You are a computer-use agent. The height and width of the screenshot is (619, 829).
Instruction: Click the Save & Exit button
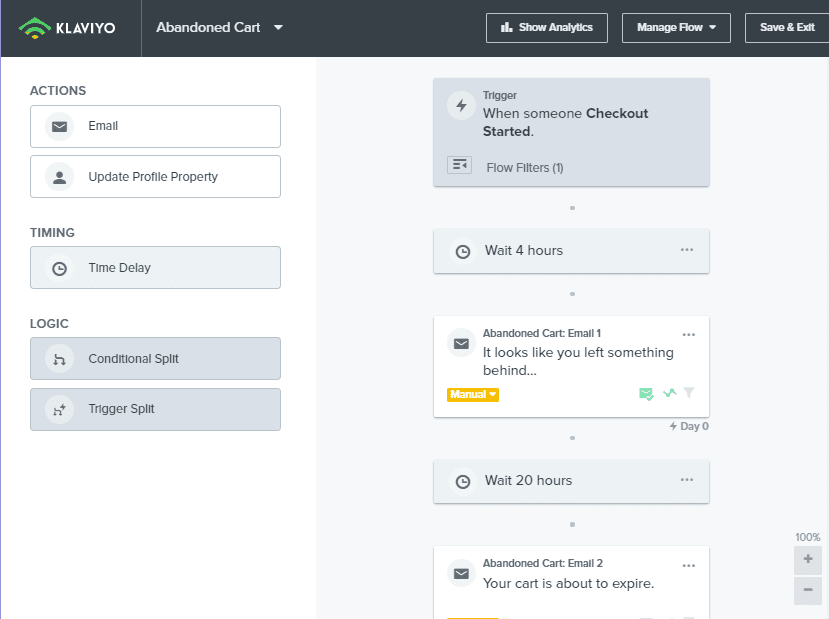786,28
